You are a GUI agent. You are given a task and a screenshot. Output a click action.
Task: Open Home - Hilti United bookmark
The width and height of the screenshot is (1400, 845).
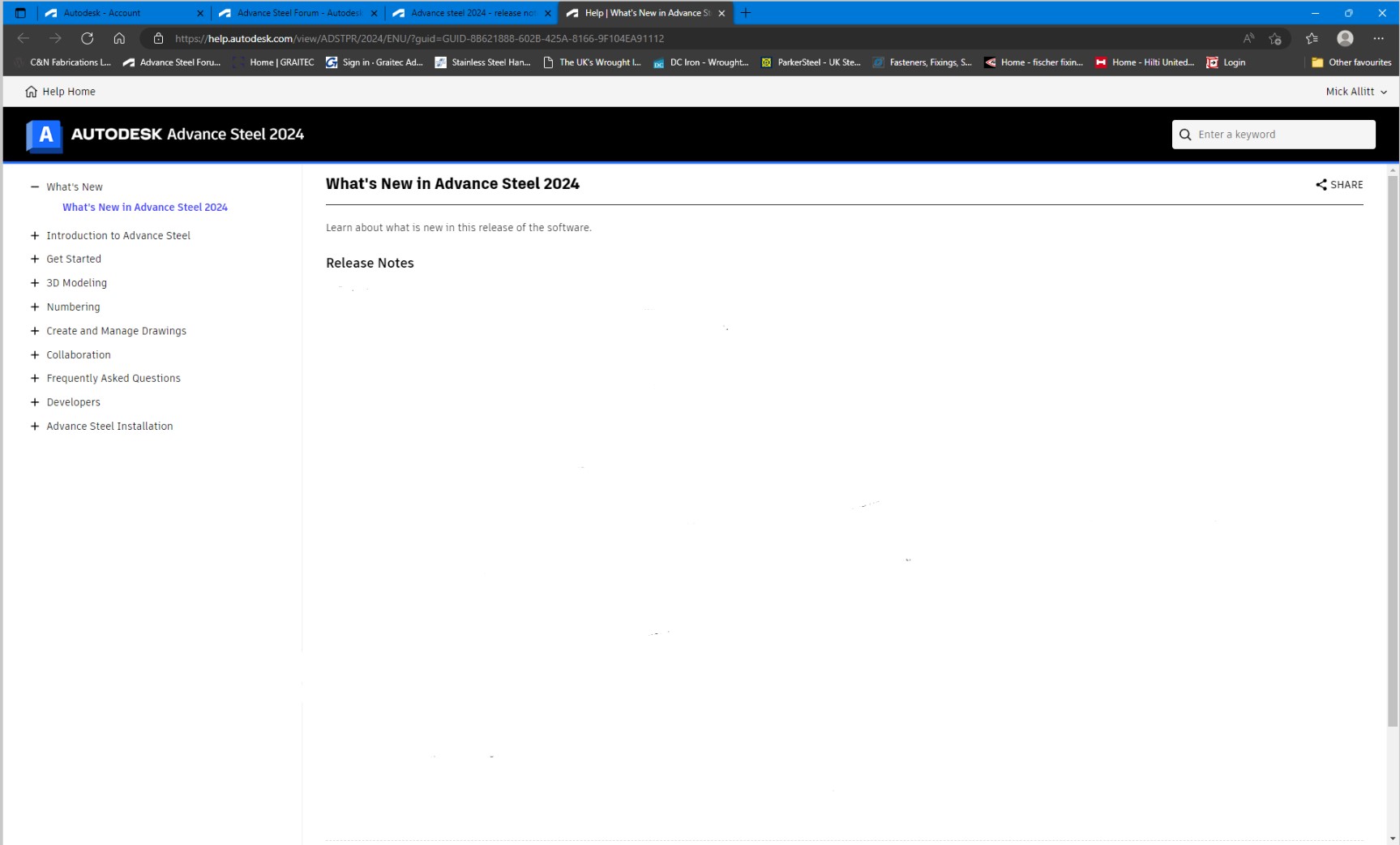[x=1145, y=62]
